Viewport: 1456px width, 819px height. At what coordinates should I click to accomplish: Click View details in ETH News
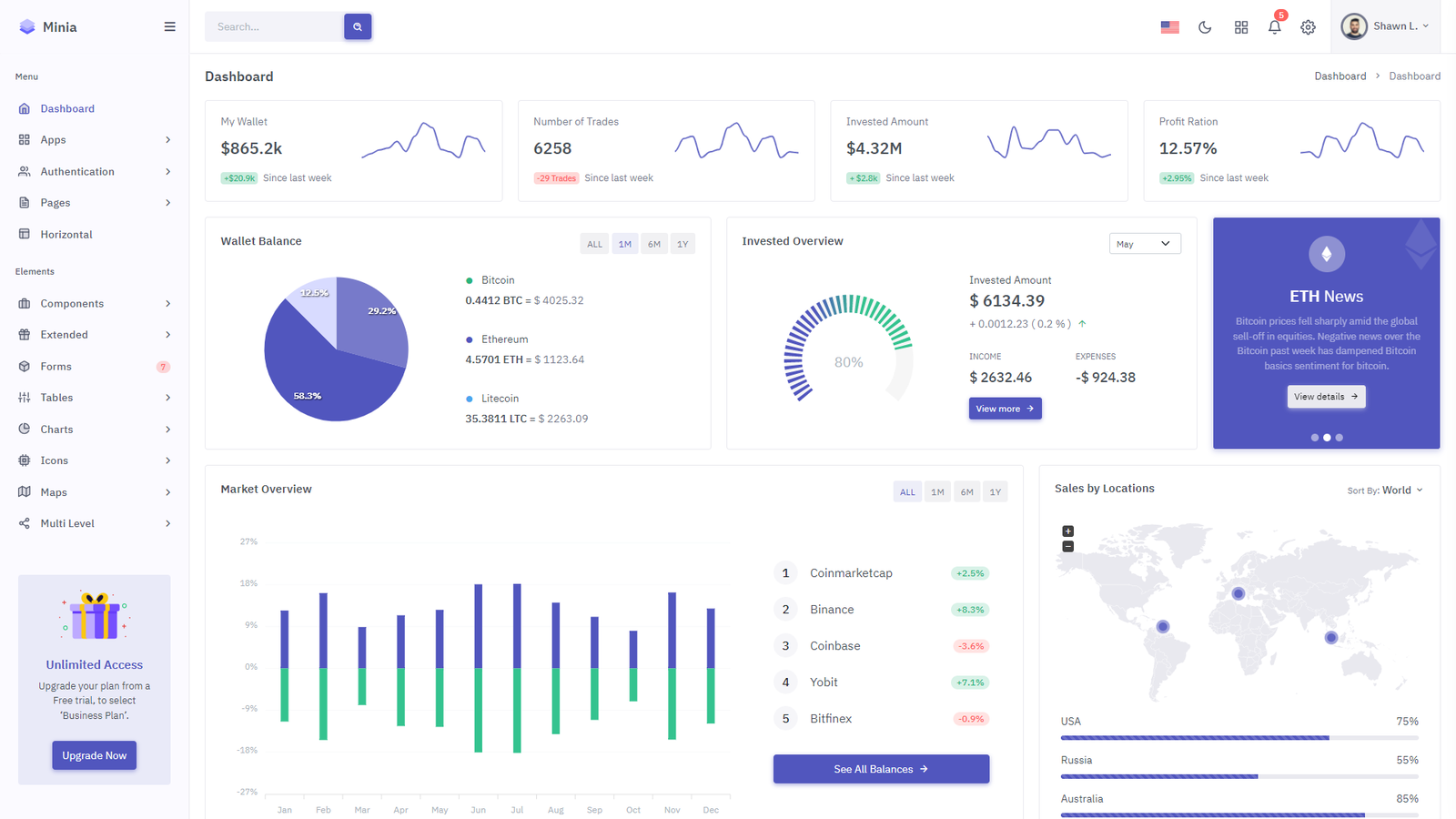[x=1326, y=397]
